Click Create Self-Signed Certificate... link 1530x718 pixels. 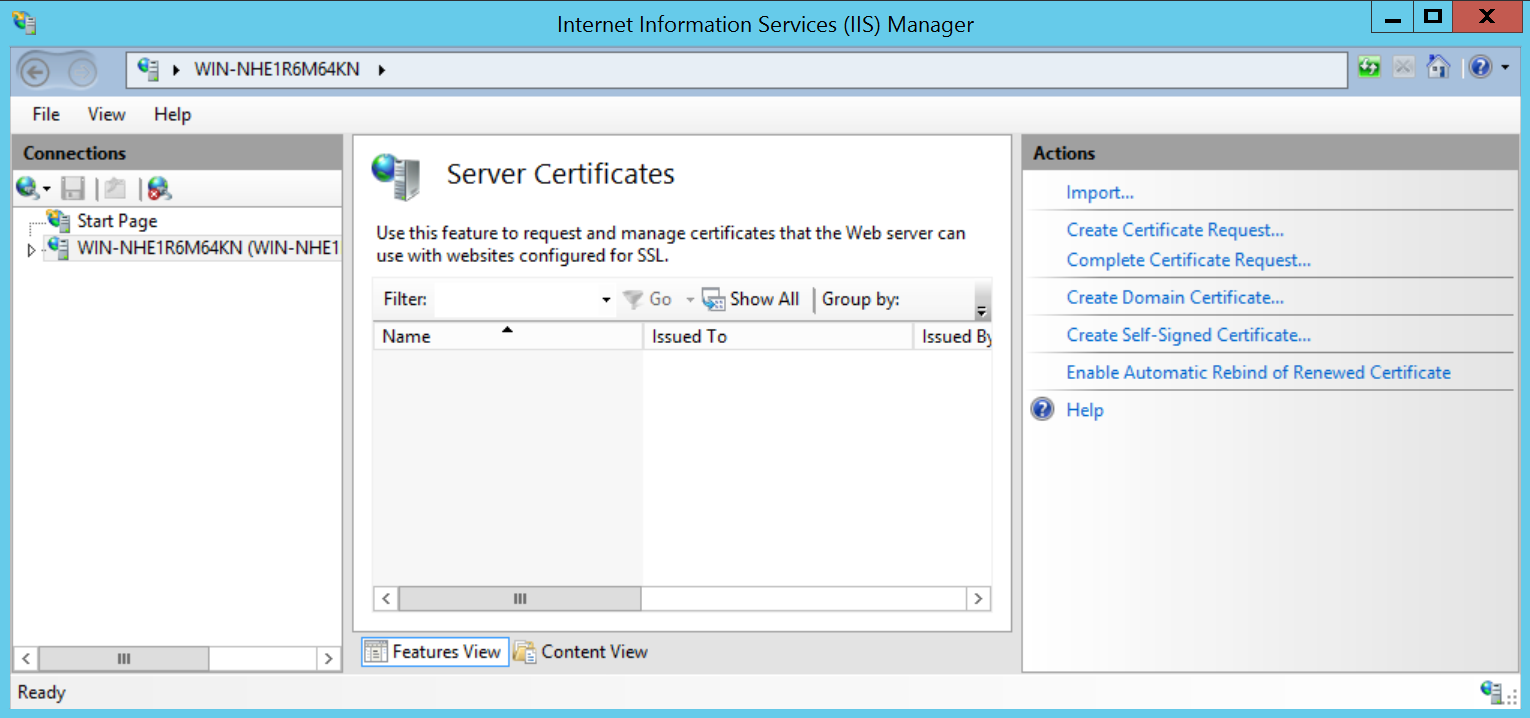1189,335
